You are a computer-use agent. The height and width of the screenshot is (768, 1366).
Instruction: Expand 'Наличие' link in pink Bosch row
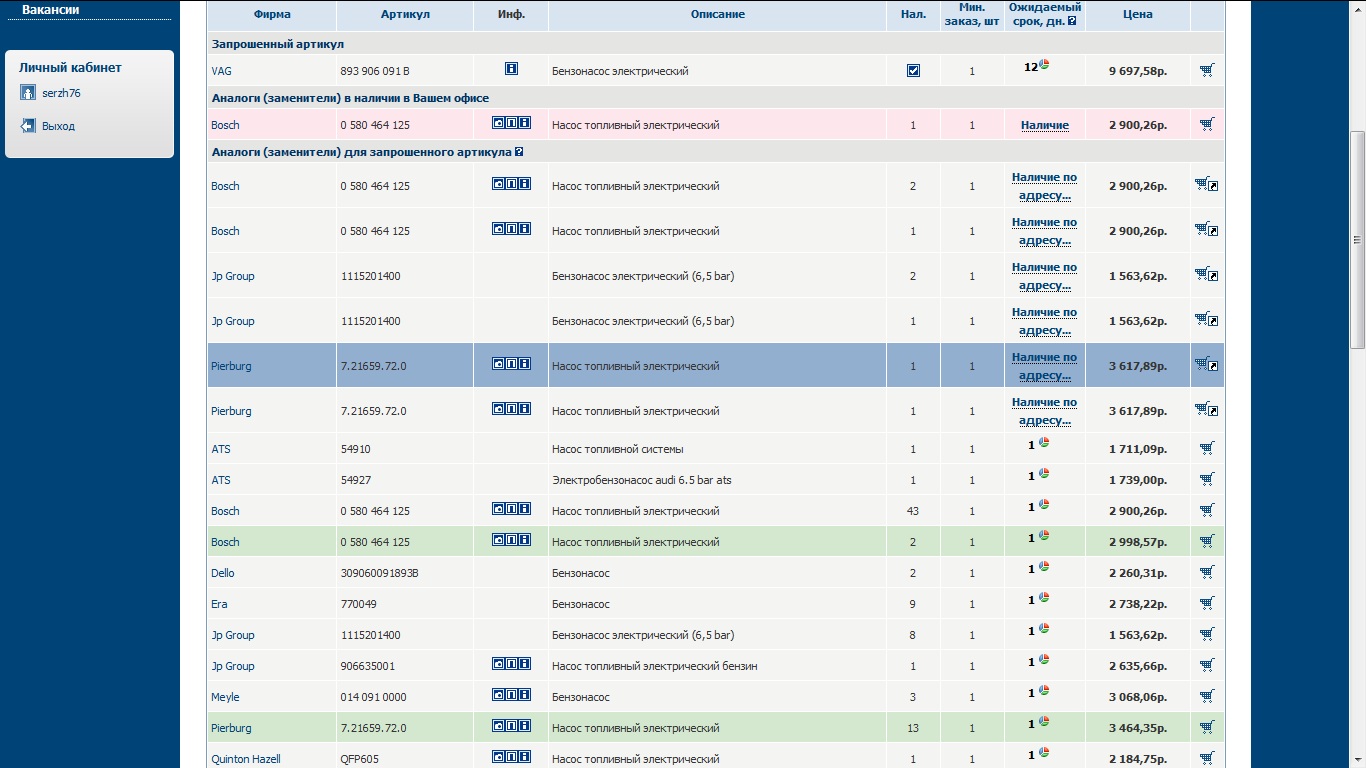tap(1044, 125)
